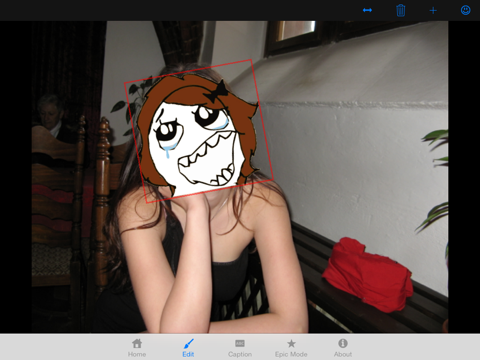Tap the red cloth in the photo
480x360 pixels.
(x=367, y=274)
